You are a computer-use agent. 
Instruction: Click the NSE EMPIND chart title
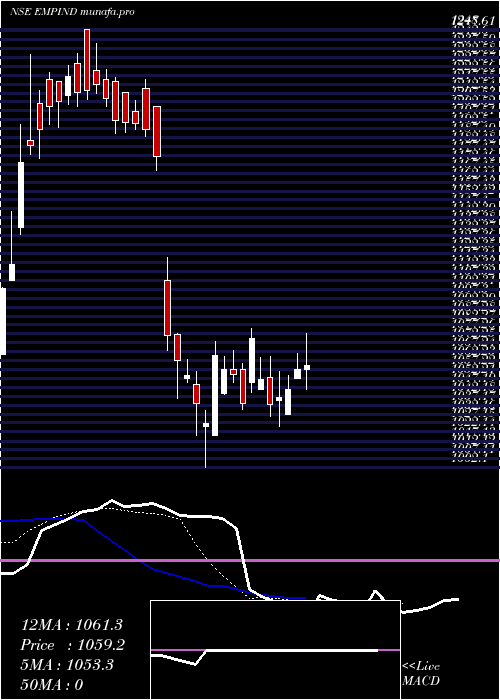point(72,12)
